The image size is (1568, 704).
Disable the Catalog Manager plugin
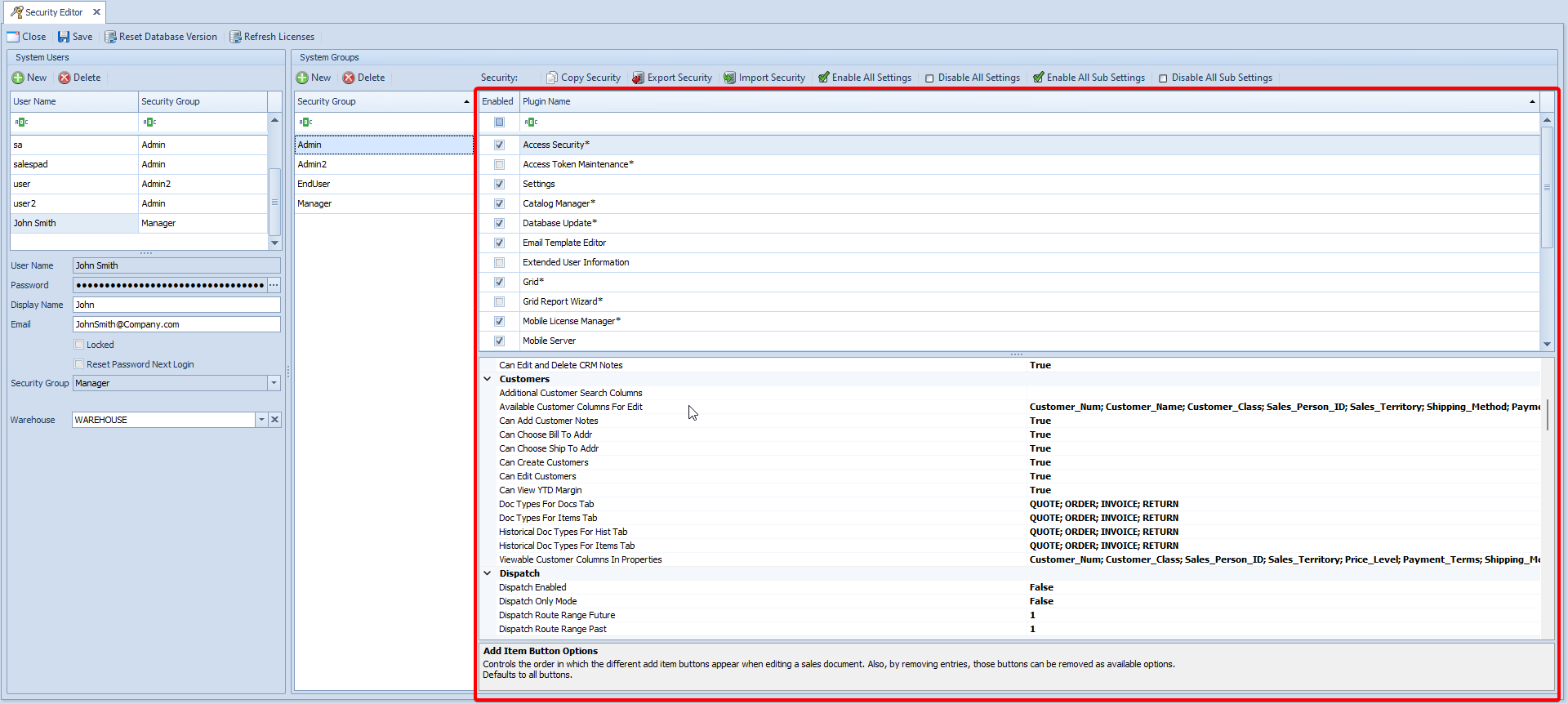click(500, 204)
